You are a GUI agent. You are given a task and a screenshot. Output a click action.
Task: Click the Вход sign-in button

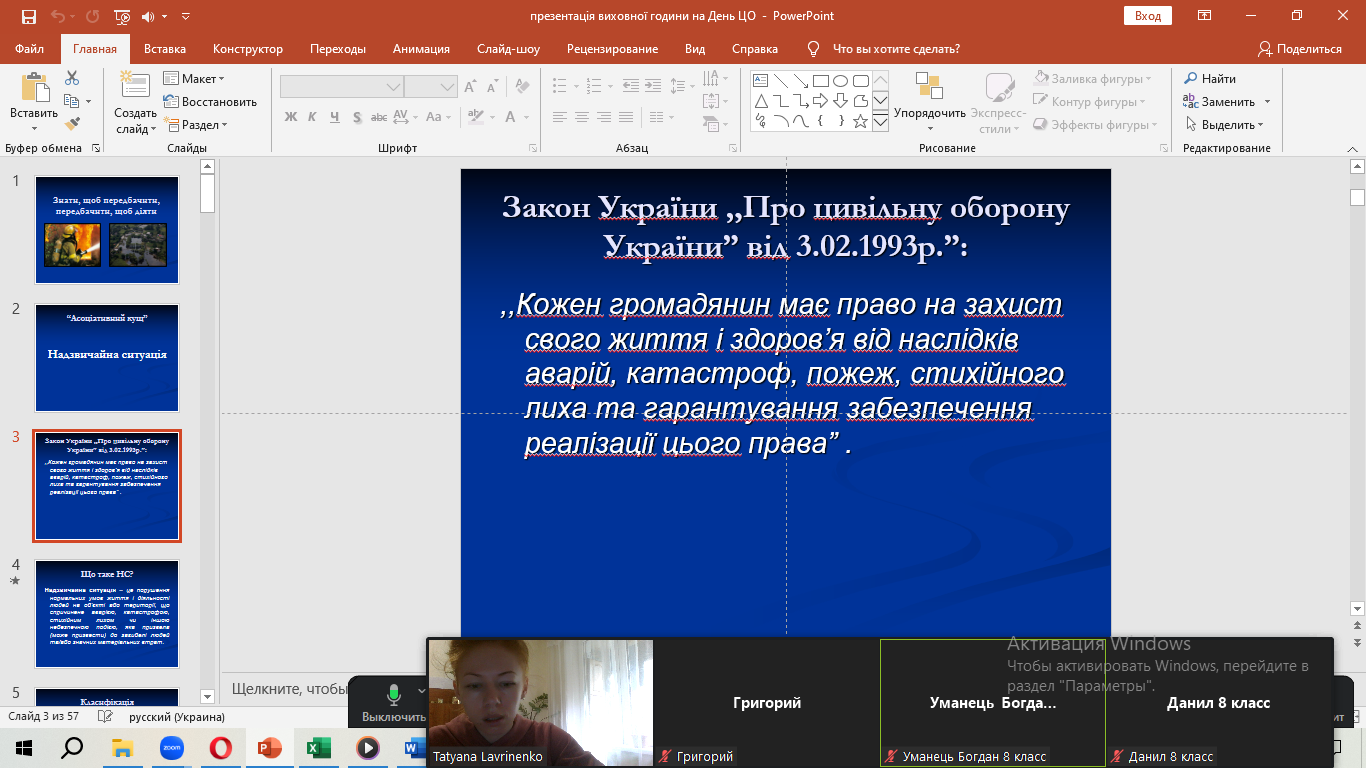[1148, 16]
